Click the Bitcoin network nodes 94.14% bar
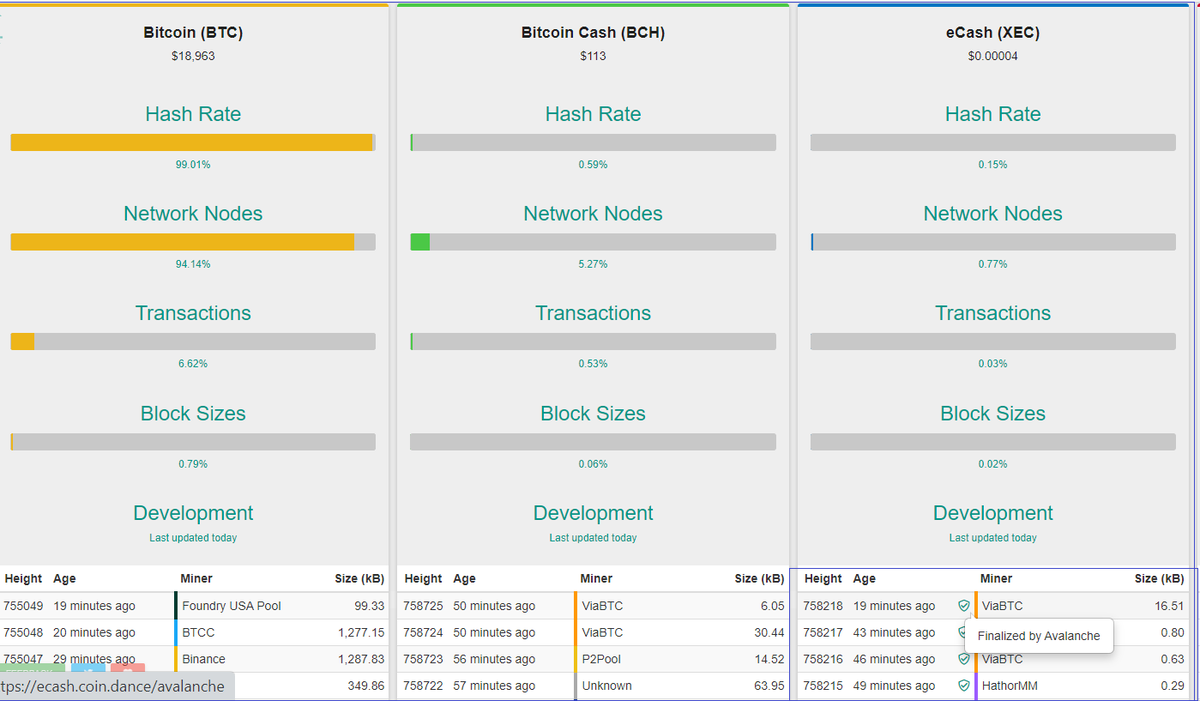 pos(193,242)
